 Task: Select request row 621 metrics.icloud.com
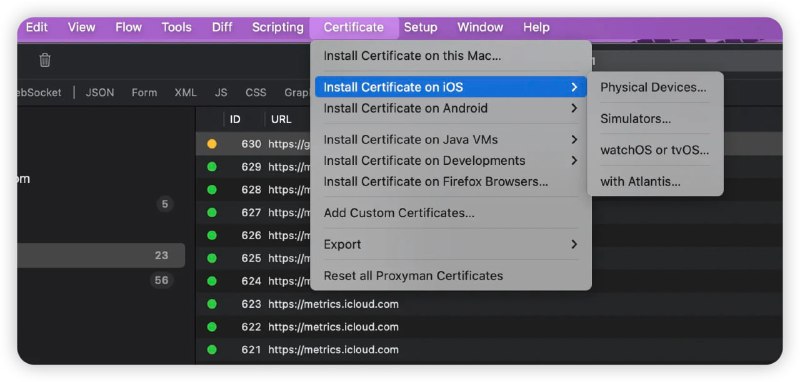(x=489, y=350)
